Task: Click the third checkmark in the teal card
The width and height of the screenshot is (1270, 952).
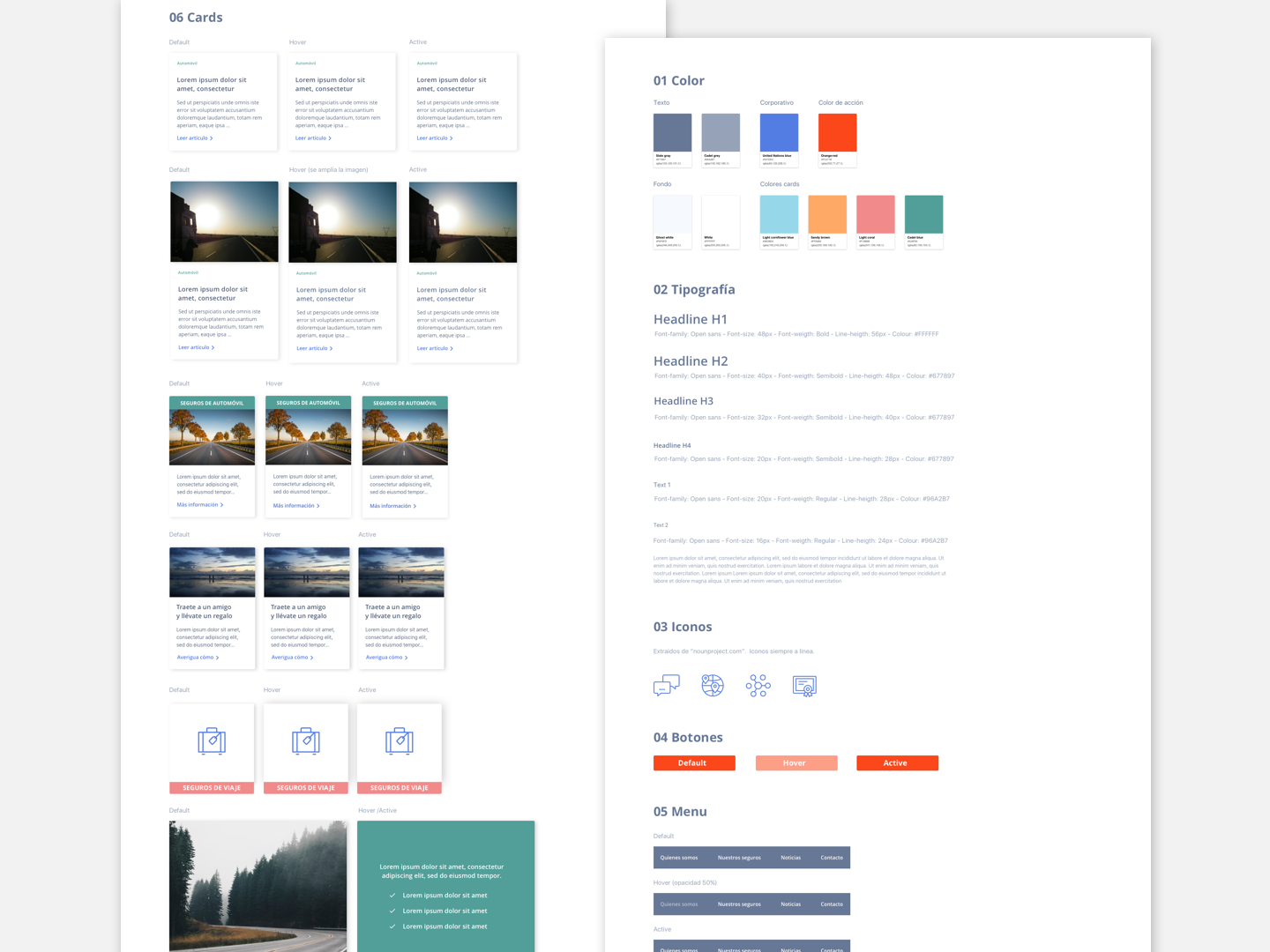Action: (x=392, y=926)
